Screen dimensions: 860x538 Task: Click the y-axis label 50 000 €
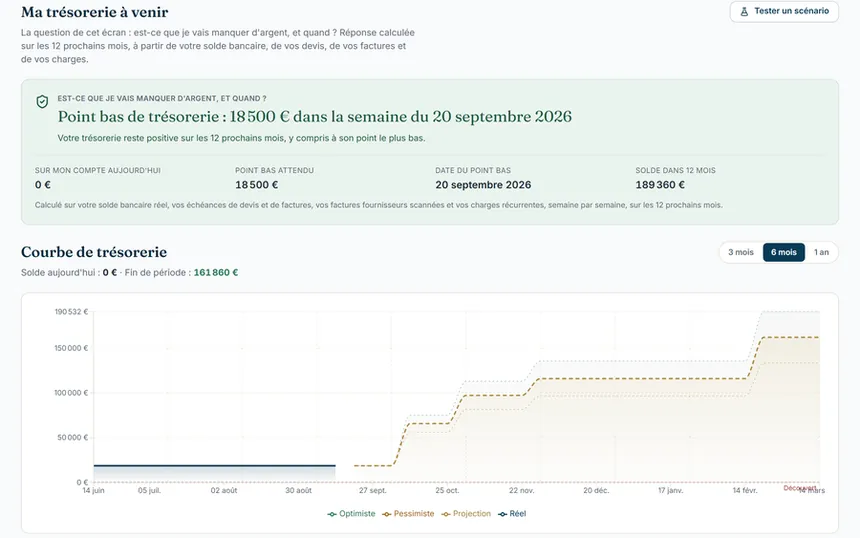(73, 438)
